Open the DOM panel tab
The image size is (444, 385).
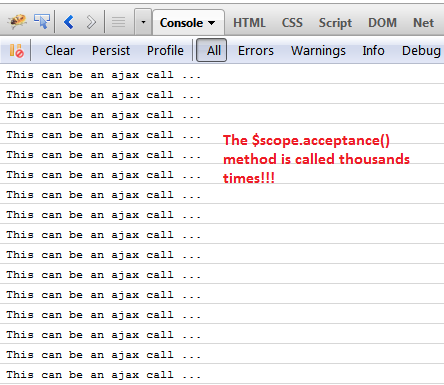click(x=382, y=23)
